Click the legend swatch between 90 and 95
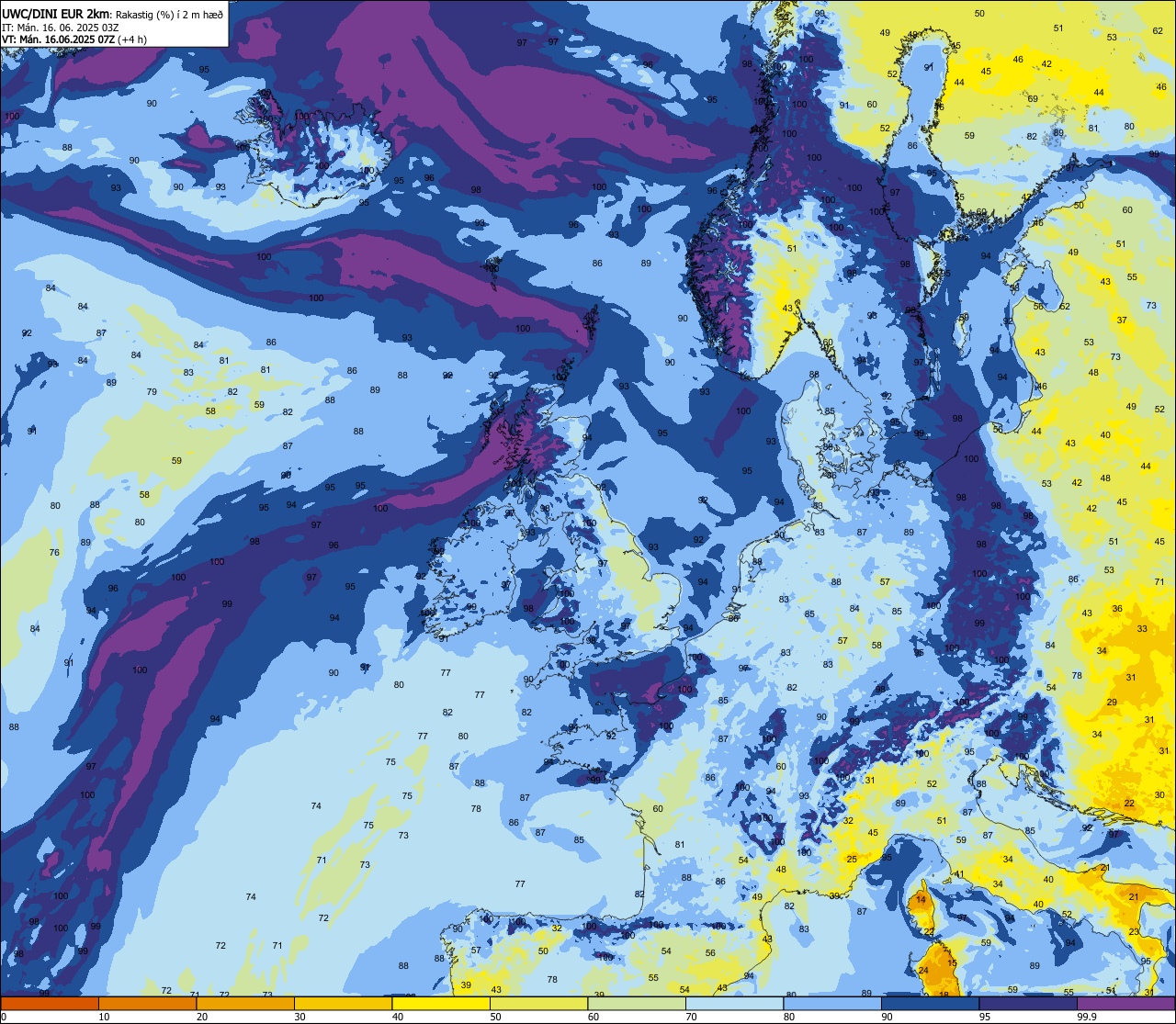The image size is (1176, 1024). click(x=930, y=1004)
